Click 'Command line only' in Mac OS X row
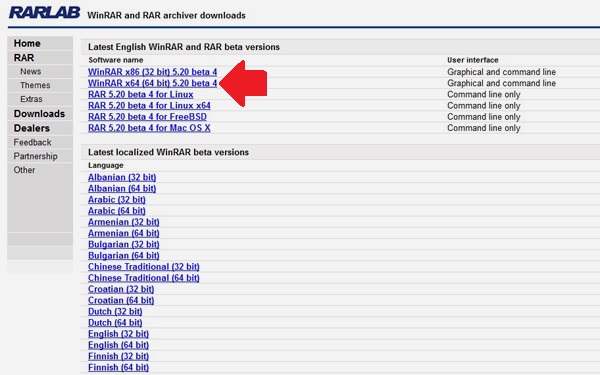Image resolution: width=600 pixels, height=375 pixels. pyautogui.click(x=484, y=128)
